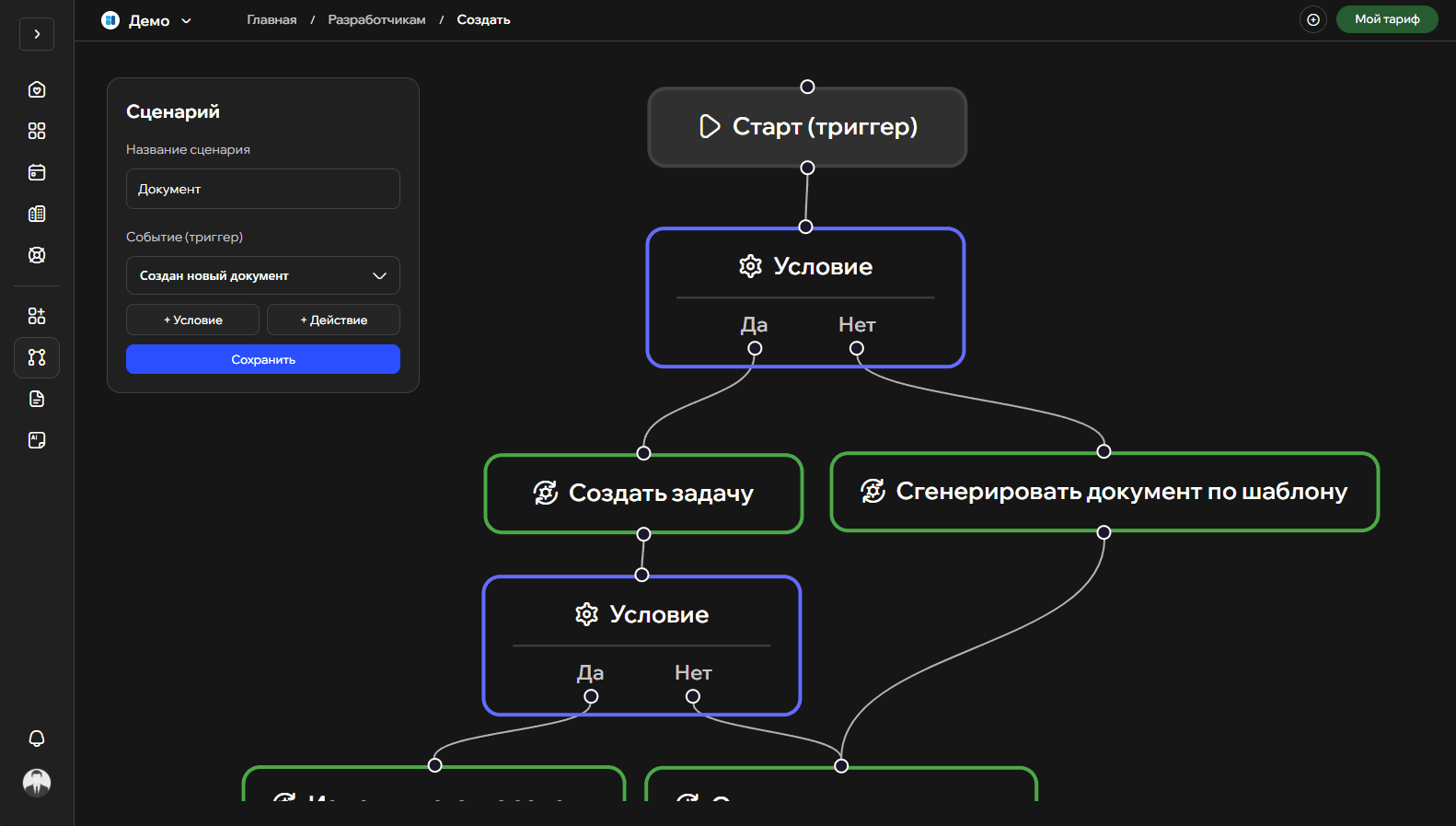The height and width of the screenshot is (826, 1456).
Task: Click sync-gear icon in Сгенерировать документ node
Action: [872, 491]
